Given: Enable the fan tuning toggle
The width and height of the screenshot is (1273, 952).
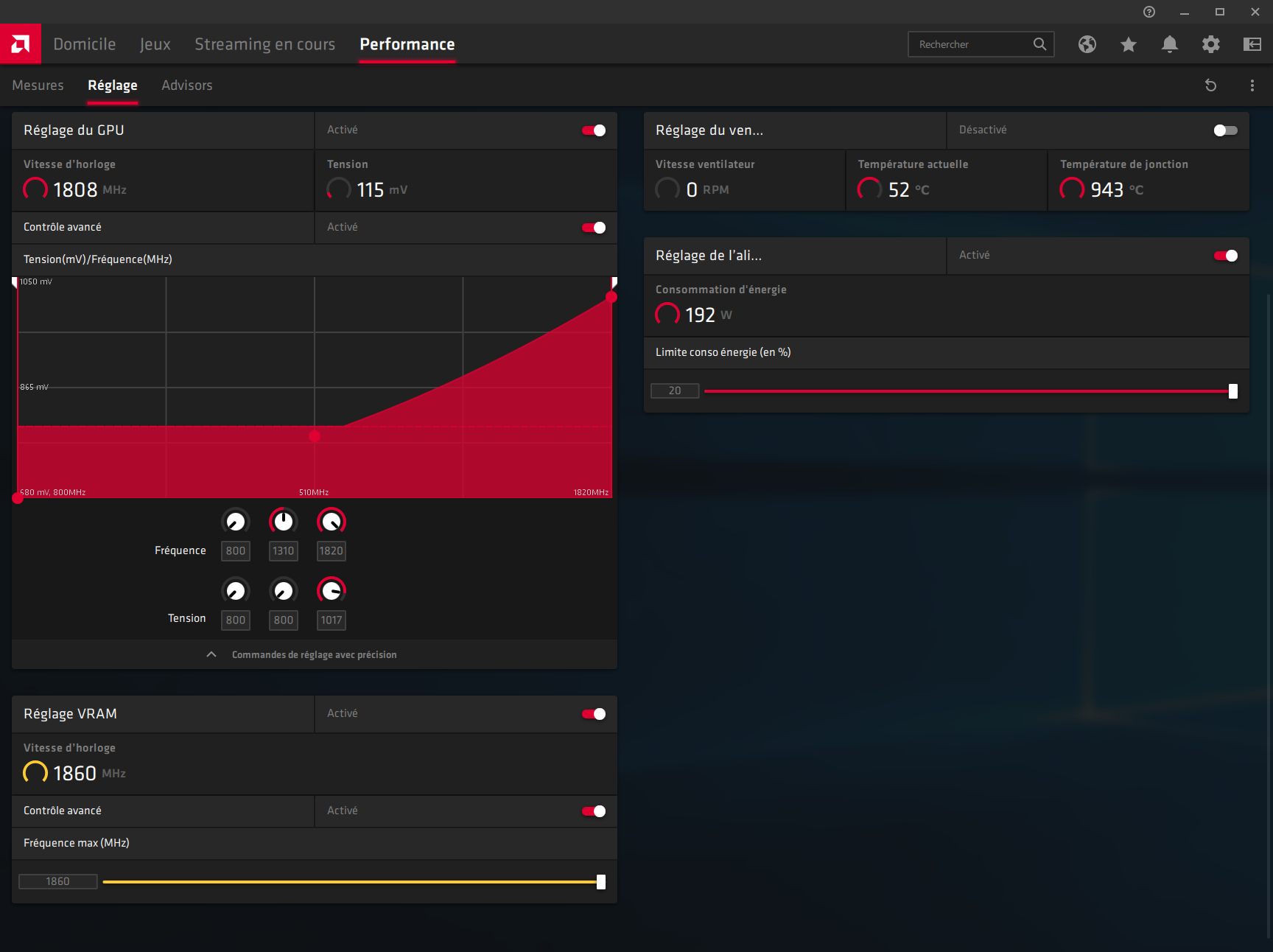Looking at the screenshot, I should tap(1225, 130).
